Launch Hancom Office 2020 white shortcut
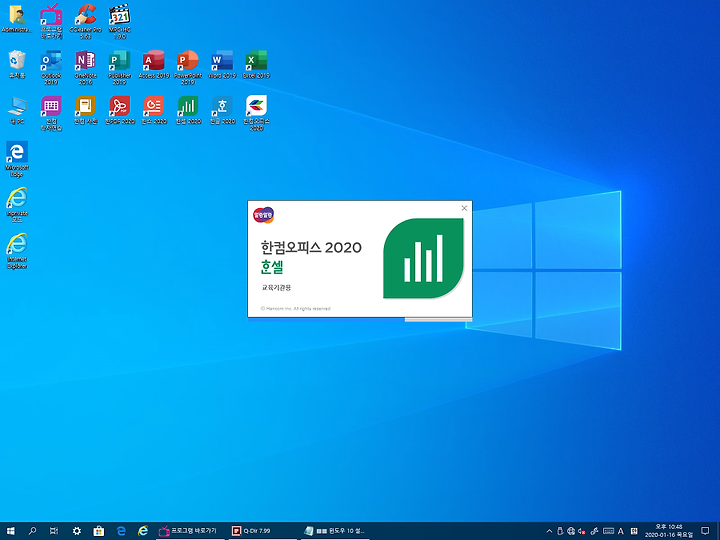Viewport: 720px width, 540px height. (x=256, y=113)
